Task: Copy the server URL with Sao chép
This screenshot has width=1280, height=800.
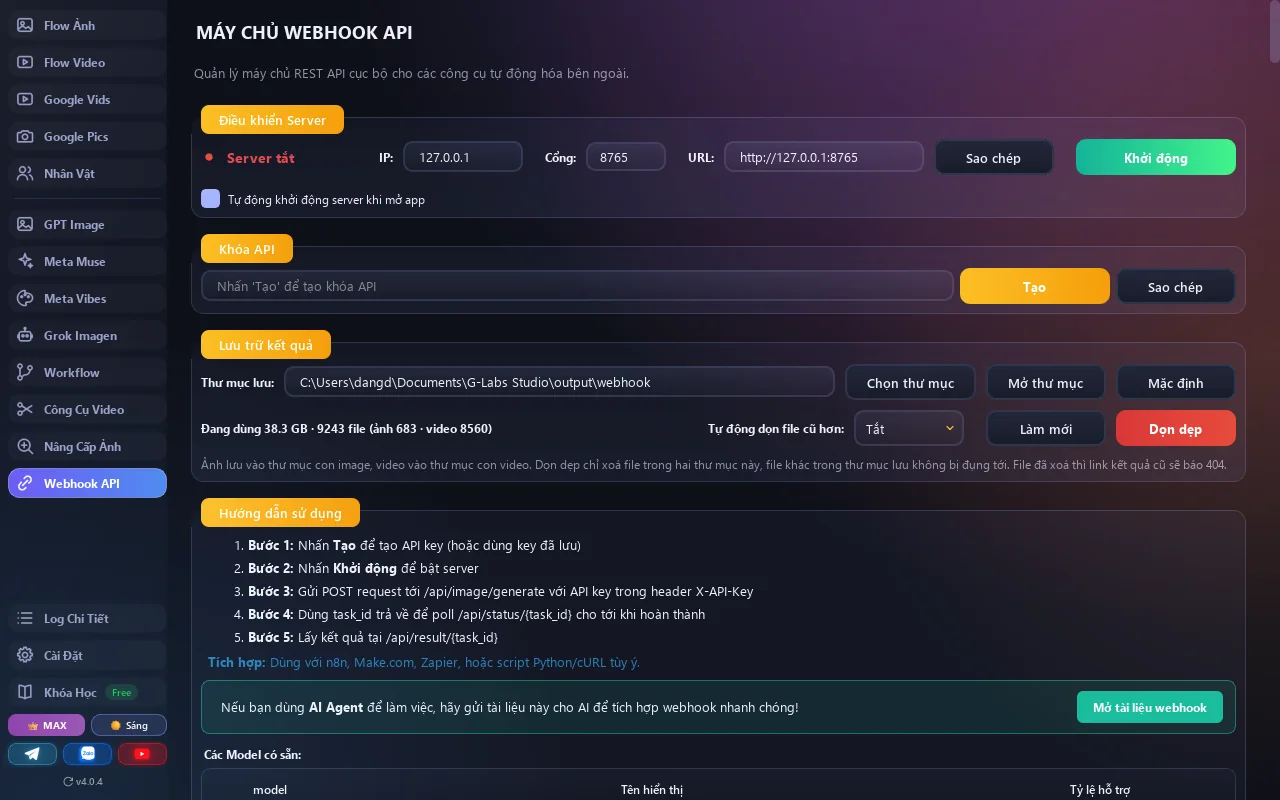Action: pos(993,158)
